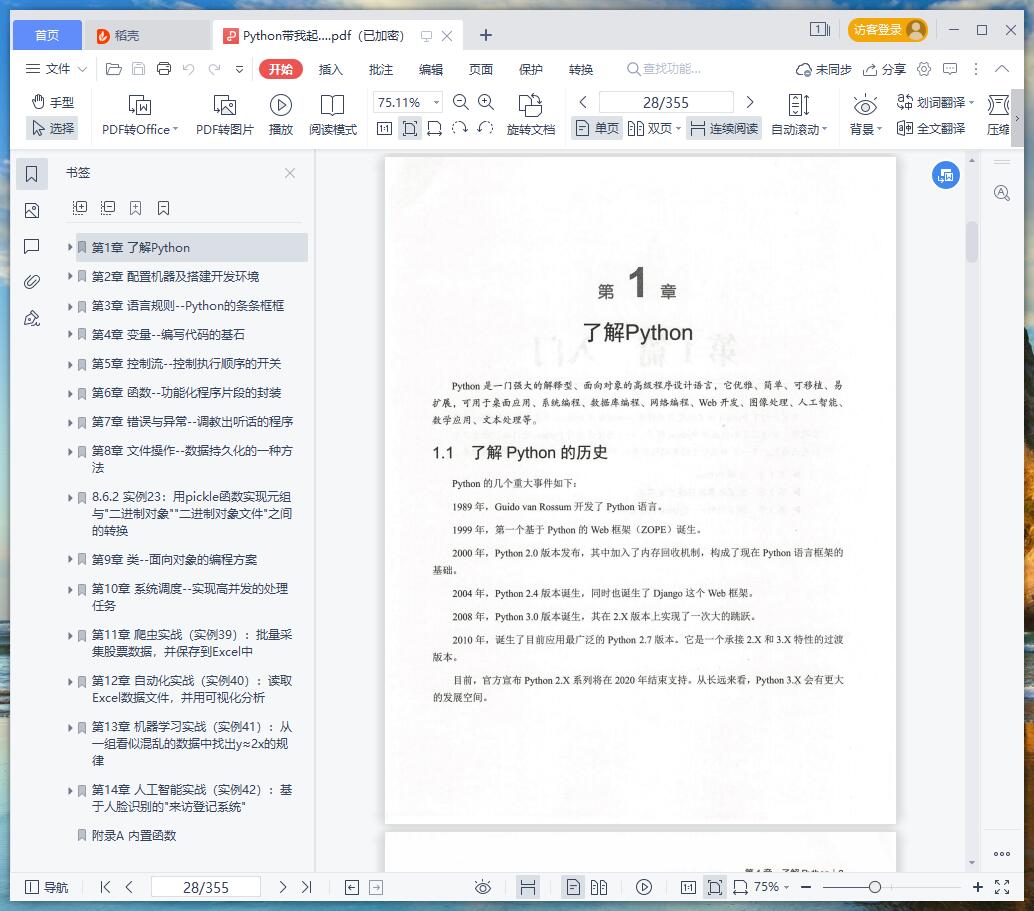Click the 分享 share button
This screenshot has width=1034, height=911.
[885, 69]
